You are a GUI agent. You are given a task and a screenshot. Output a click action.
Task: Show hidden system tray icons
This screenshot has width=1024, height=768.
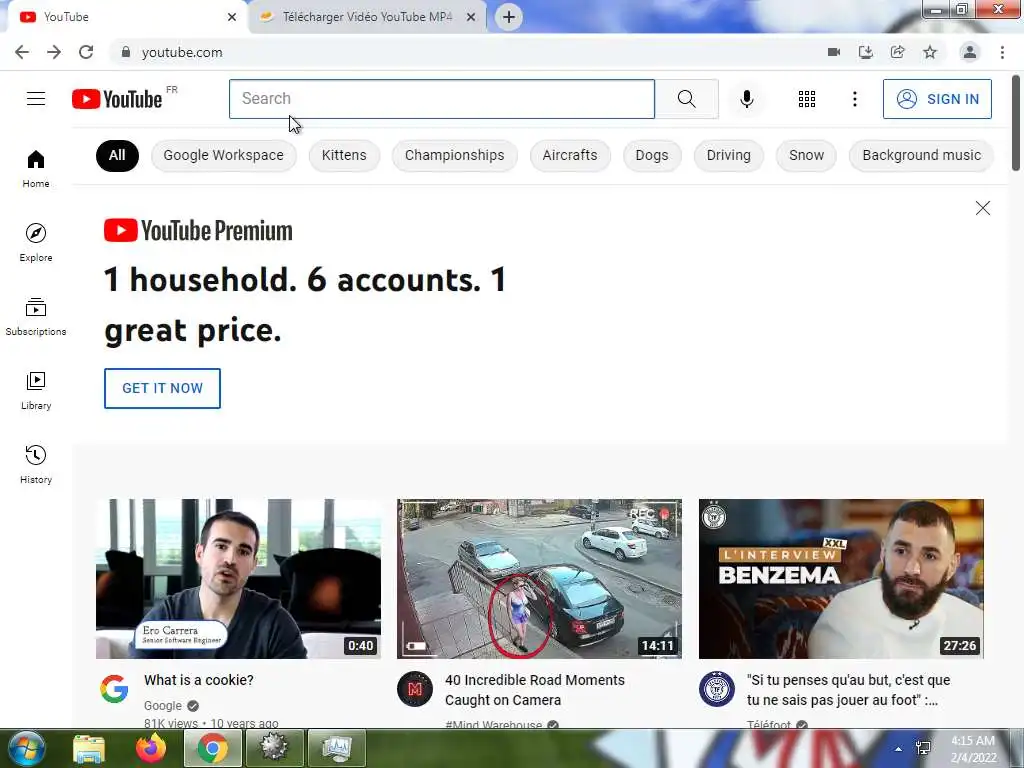point(899,749)
